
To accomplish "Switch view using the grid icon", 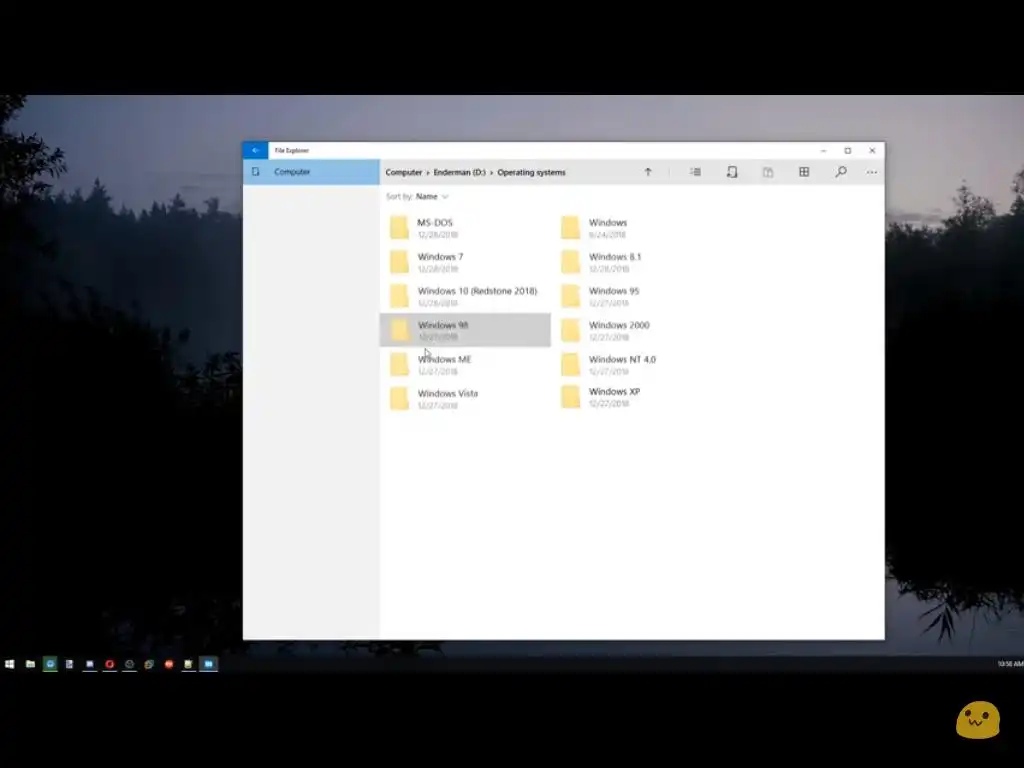I will (x=804, y=172).
